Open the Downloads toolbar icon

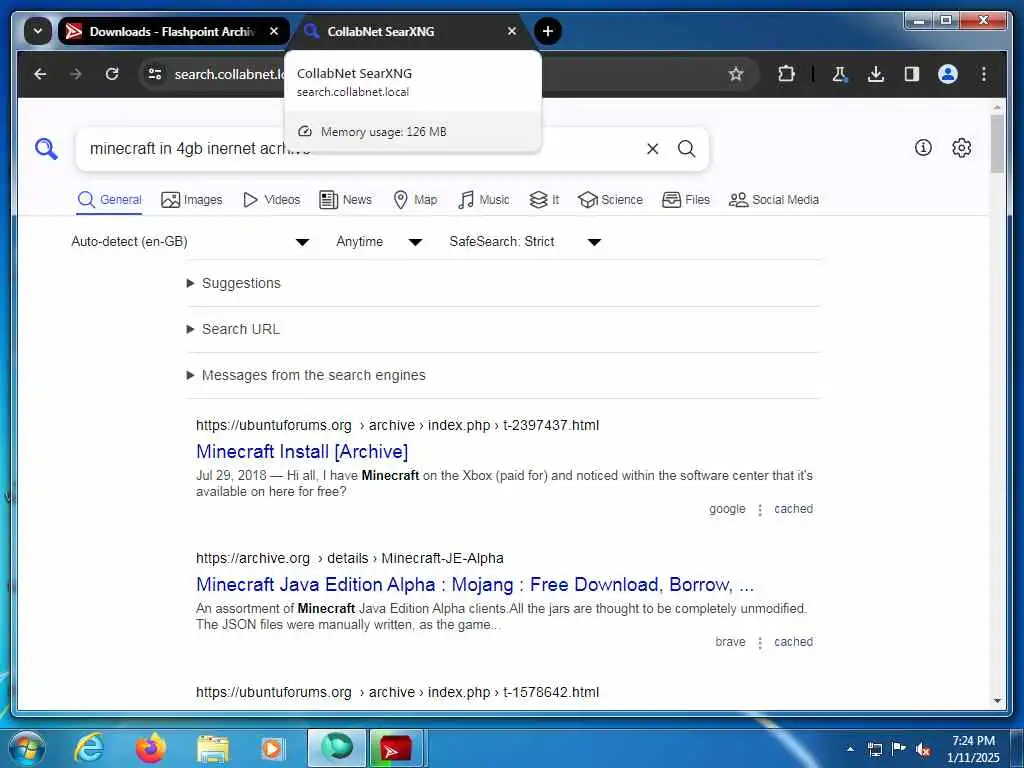pyautogui.click(x=876, y=74)
